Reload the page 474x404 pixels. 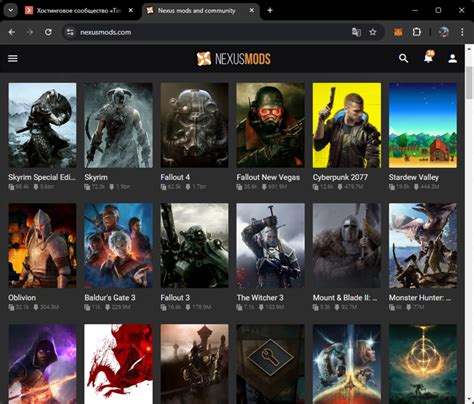(48, 32)
